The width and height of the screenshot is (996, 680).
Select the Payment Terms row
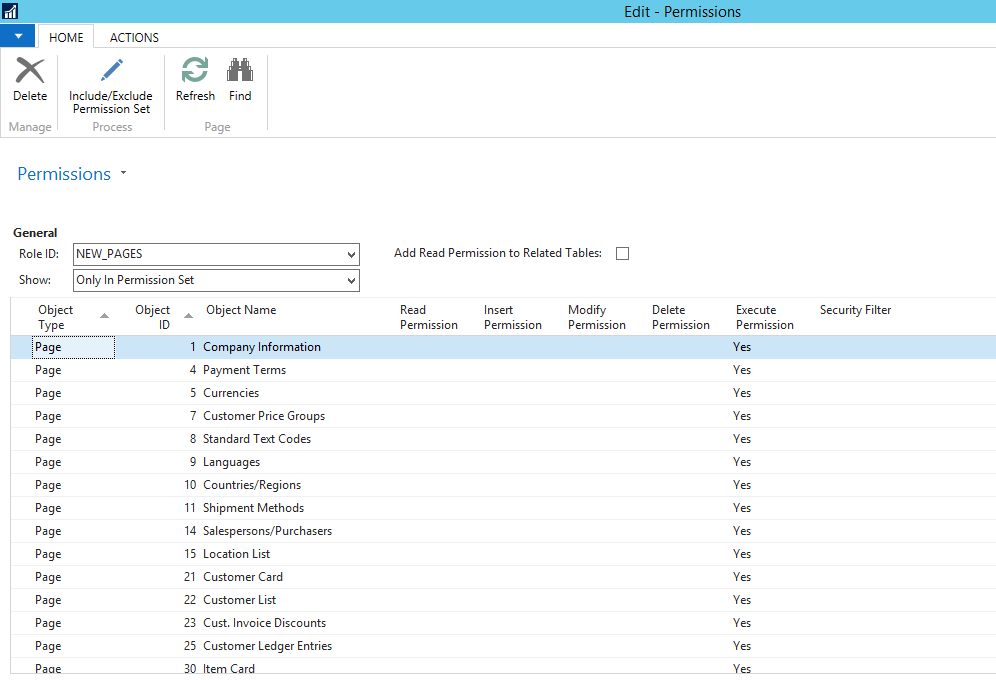pos(244,370)
